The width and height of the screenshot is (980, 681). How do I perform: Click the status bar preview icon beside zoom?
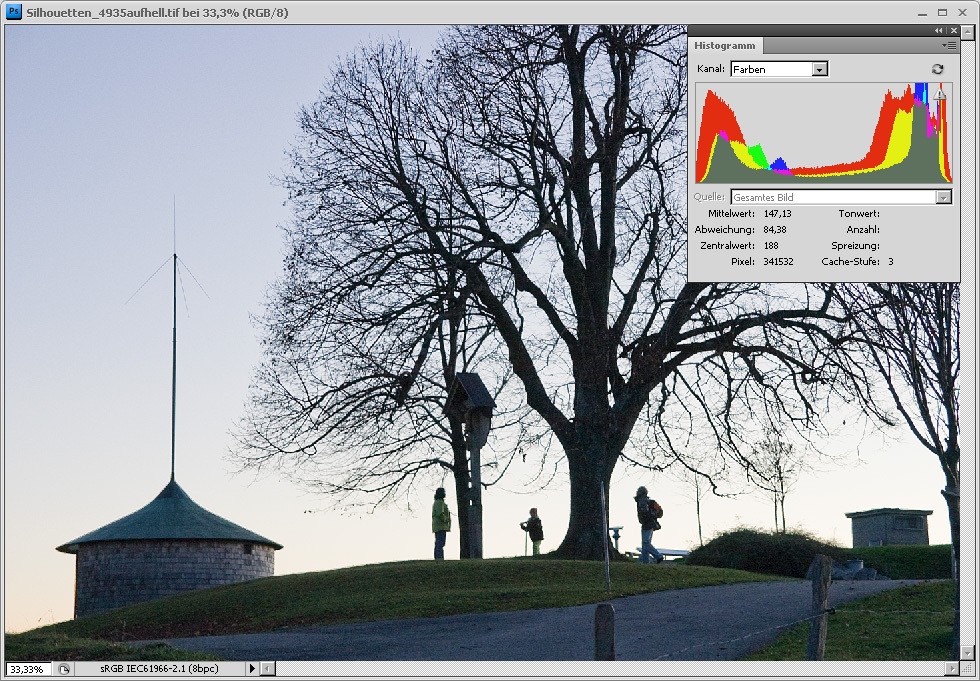[x=63, y=668]
